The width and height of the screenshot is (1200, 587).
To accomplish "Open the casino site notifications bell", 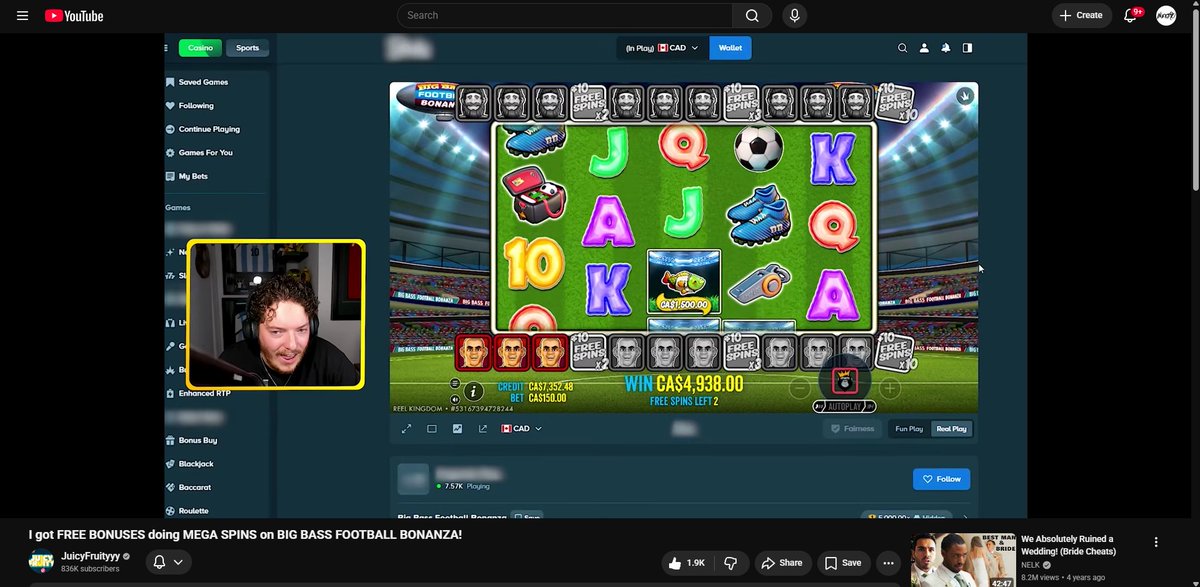I will (x=945, y=47).
